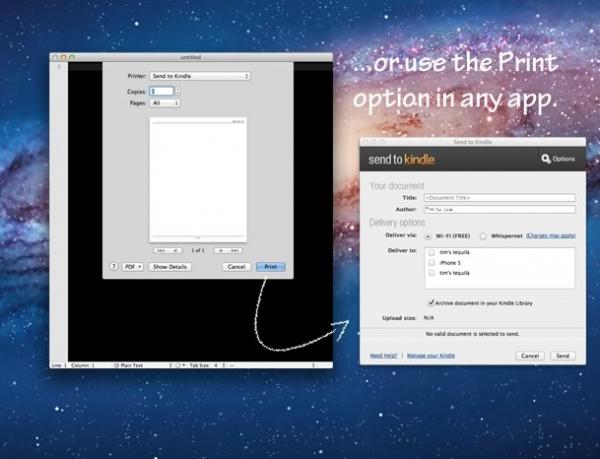The height and width of the screenshot is (459, 600).
Task: Click the Print button
Action: click(x=271, y=267)
